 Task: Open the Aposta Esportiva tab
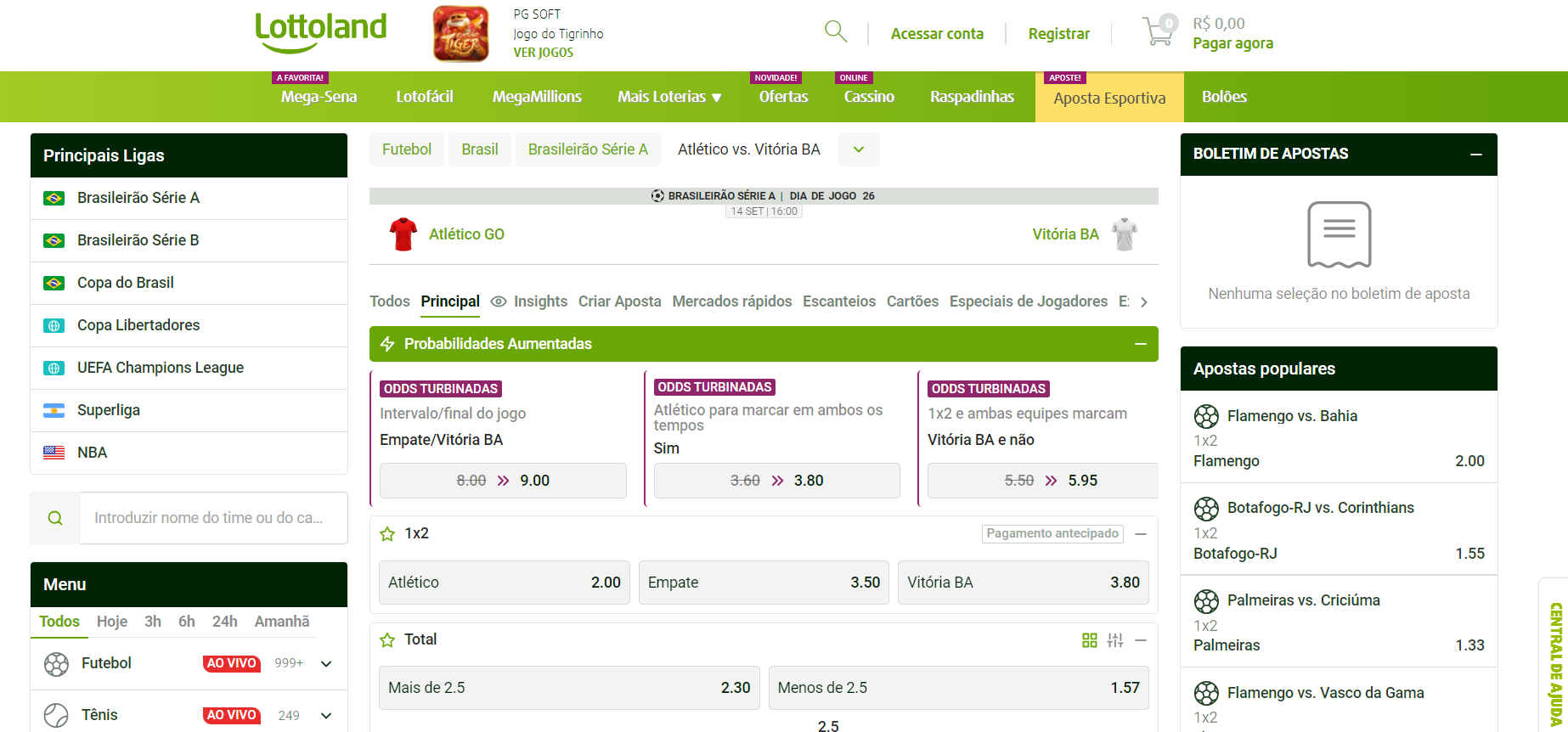[x=1109, y=98]
